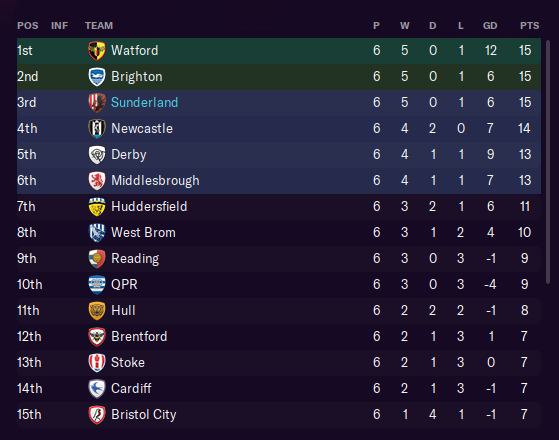Sort standings by POS column header
The height and width of the screenshot is (440, 559).
click(x=27, y=26)
